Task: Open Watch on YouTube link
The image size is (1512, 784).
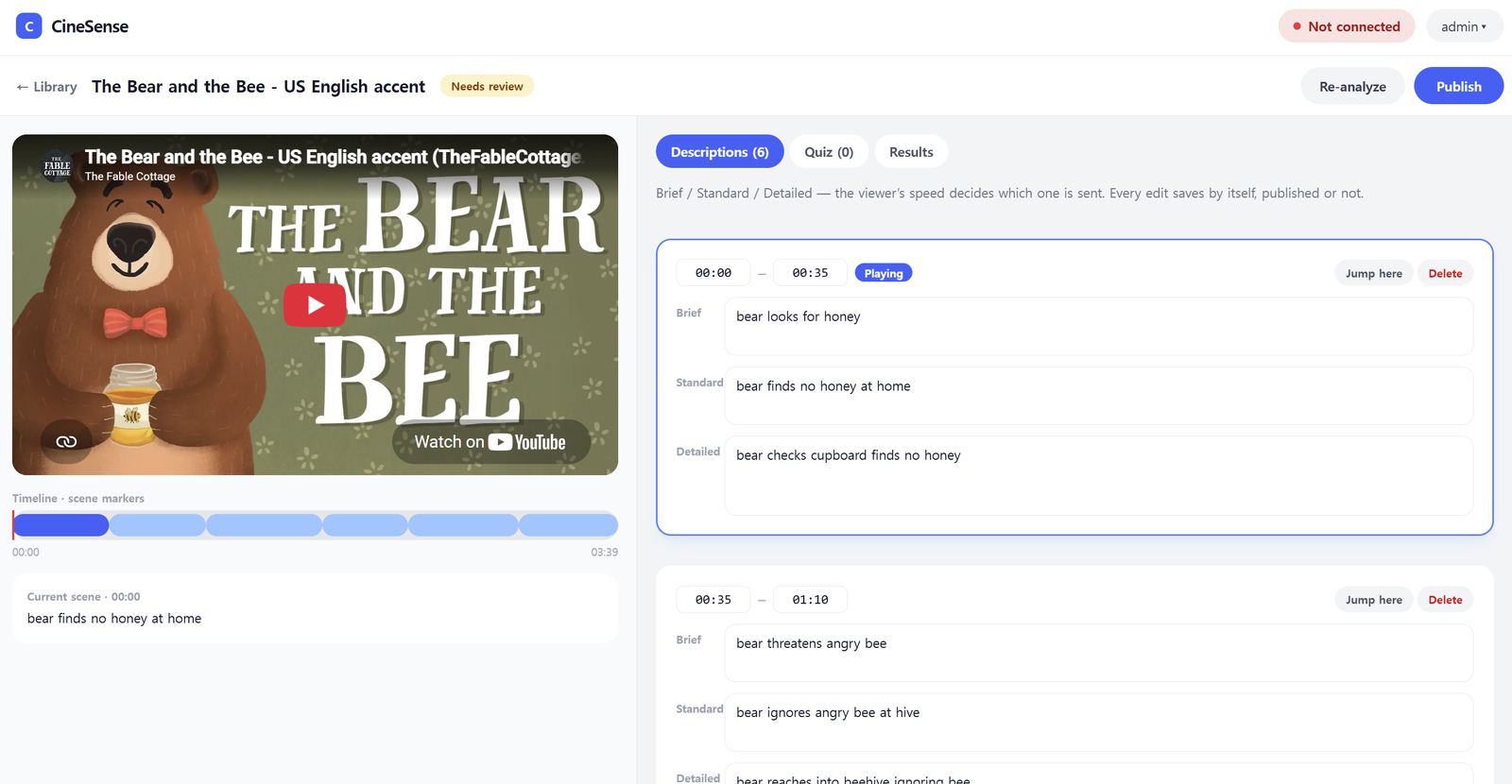Action: [490, 442]
